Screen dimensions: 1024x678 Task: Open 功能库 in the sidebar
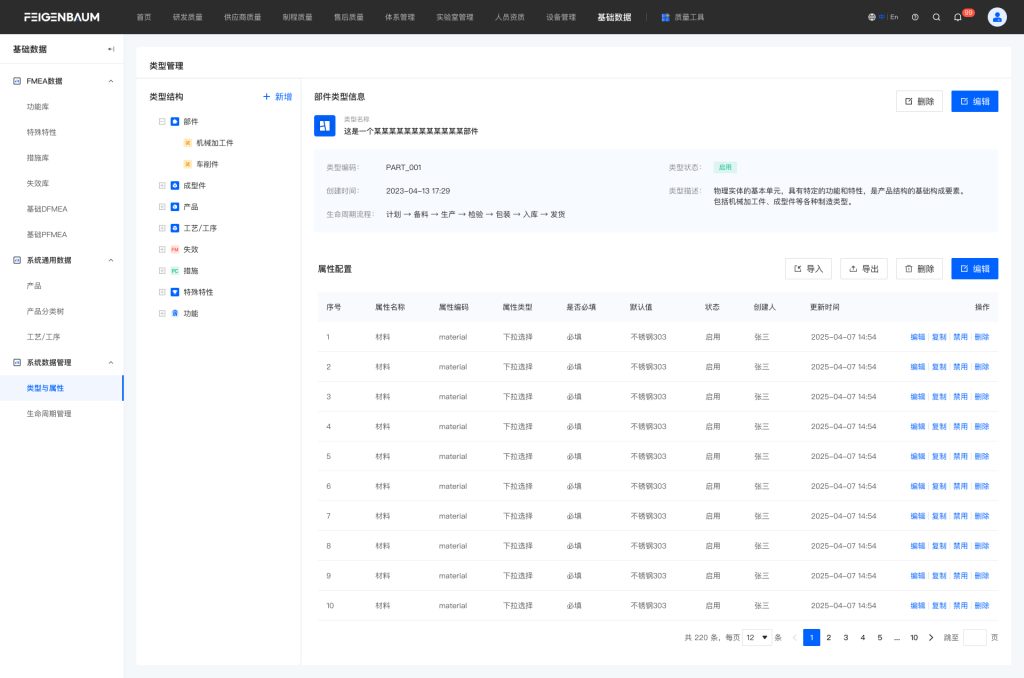click(x=38, y=107)
